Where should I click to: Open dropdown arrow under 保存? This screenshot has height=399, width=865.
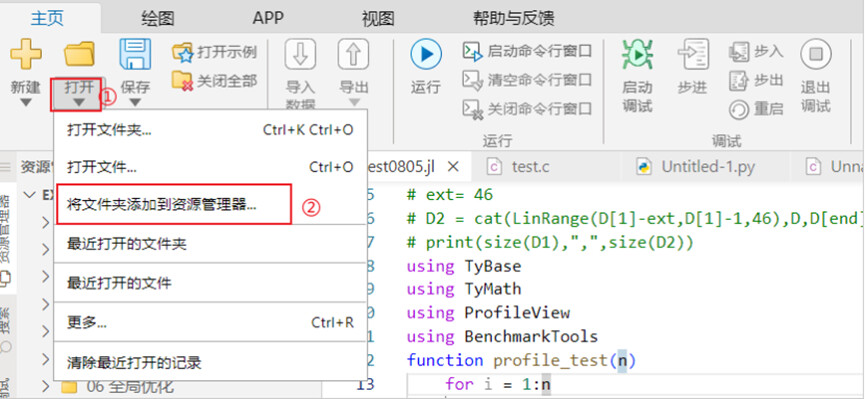pyautogui.click(x=135, y=103)
